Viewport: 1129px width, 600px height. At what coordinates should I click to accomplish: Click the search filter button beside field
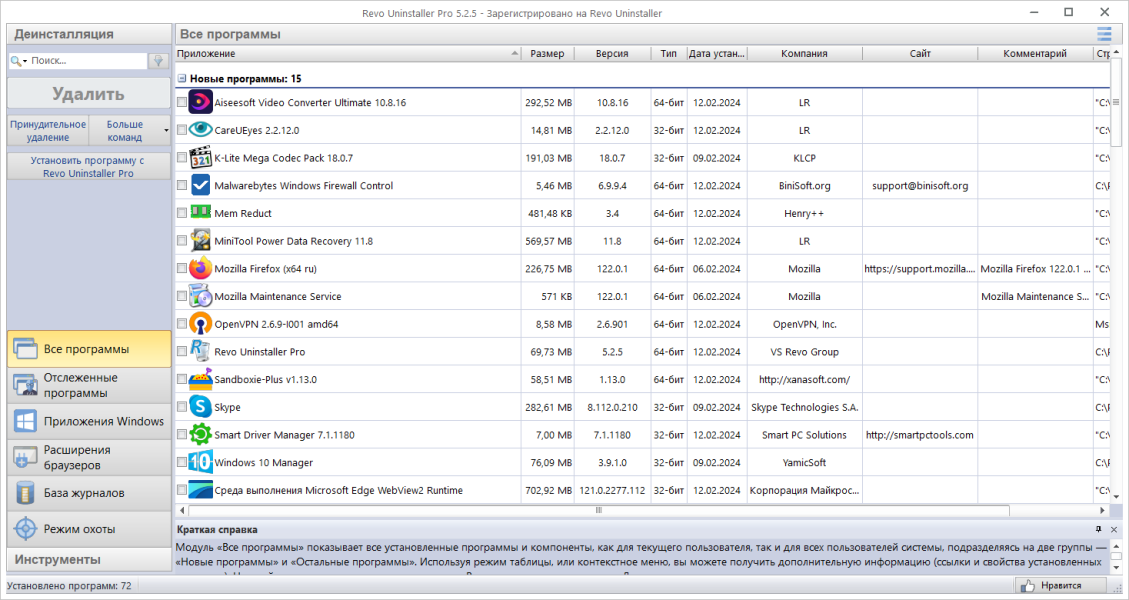click(158, 61)
